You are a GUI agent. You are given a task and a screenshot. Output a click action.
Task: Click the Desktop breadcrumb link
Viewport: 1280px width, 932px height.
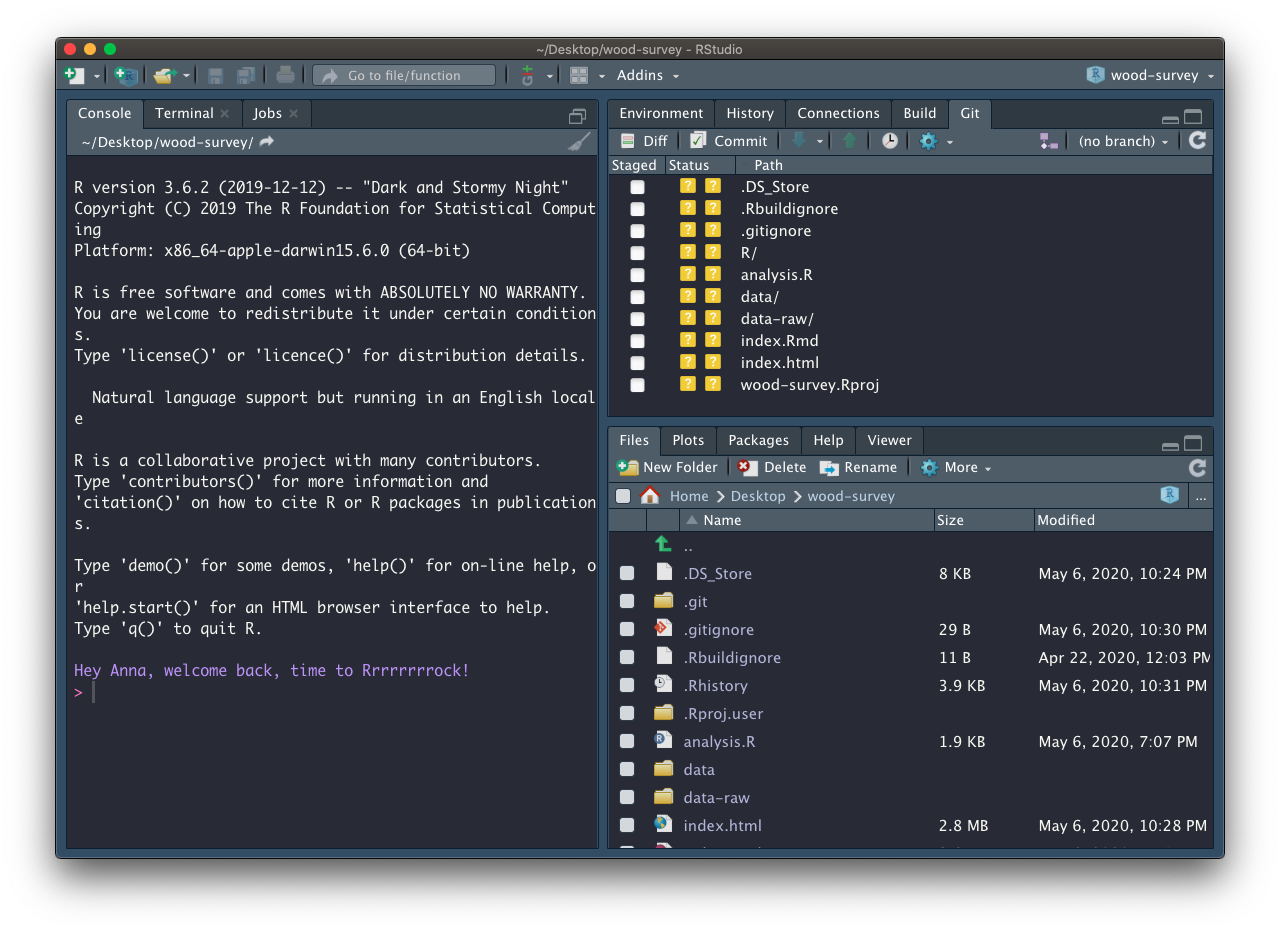758,496
